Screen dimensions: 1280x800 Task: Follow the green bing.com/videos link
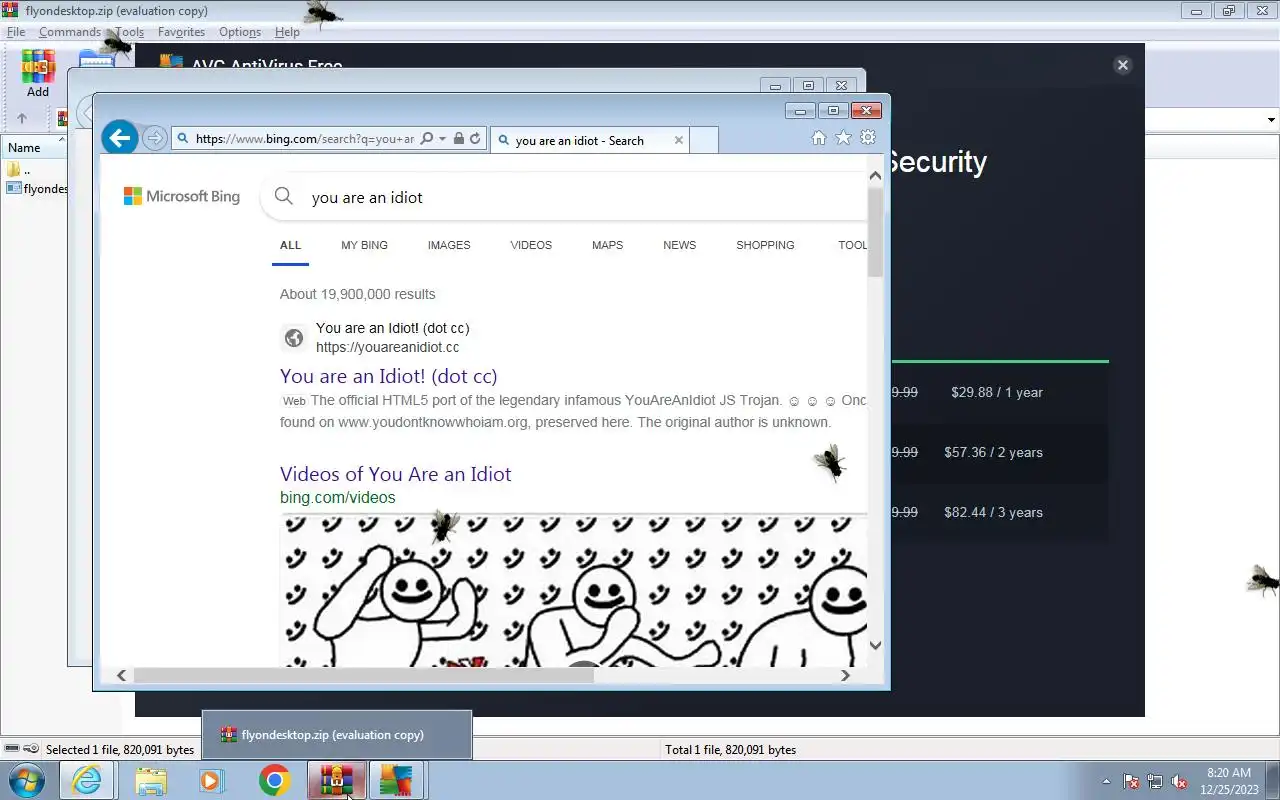point(338,497)
